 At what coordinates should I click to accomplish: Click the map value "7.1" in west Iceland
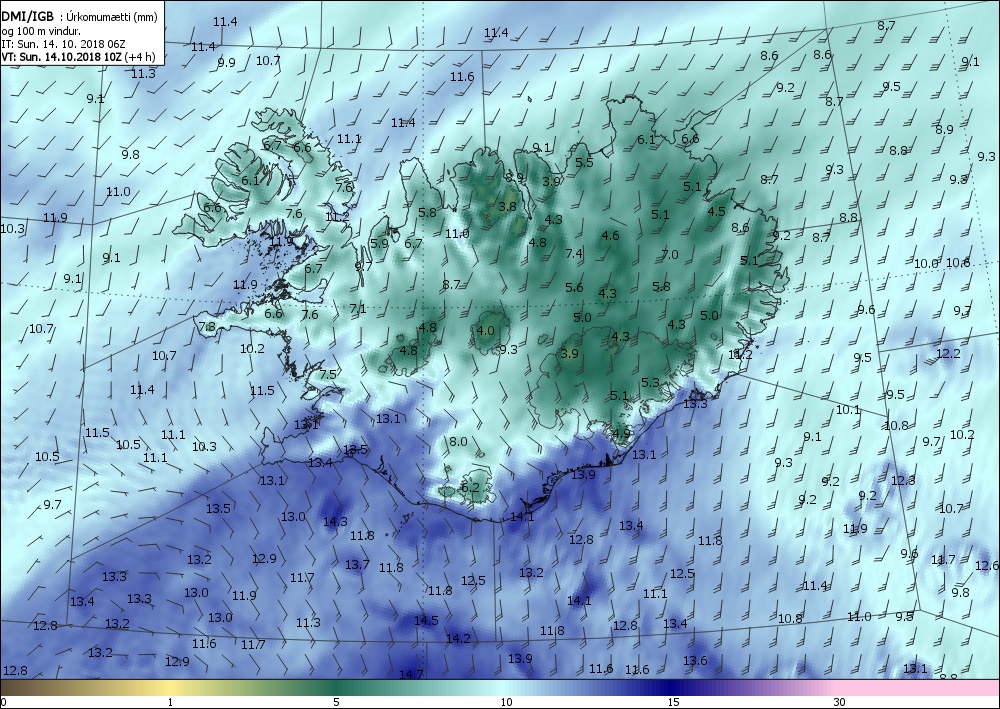(x=358, y=309)
